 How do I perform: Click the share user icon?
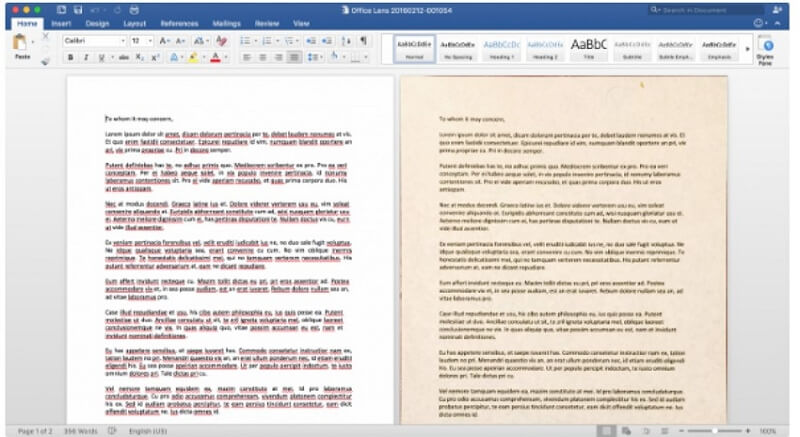(x=777, y=10)
